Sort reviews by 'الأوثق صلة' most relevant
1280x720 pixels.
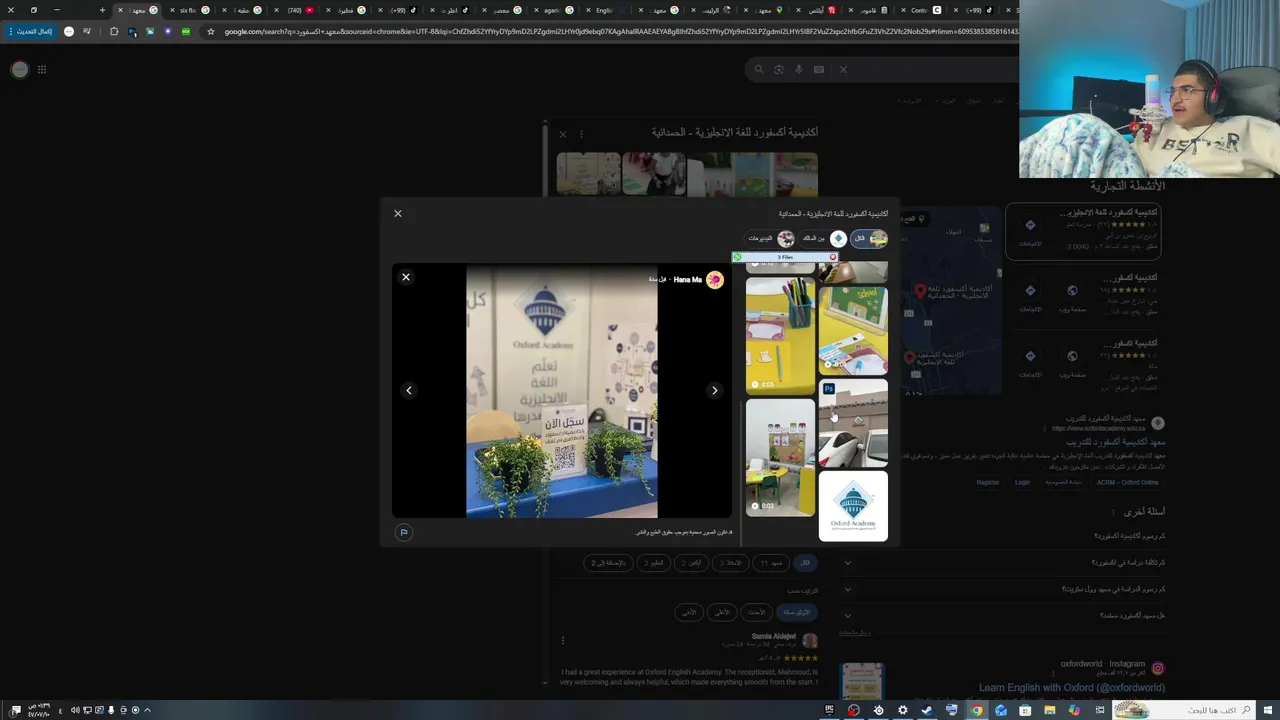796,612
